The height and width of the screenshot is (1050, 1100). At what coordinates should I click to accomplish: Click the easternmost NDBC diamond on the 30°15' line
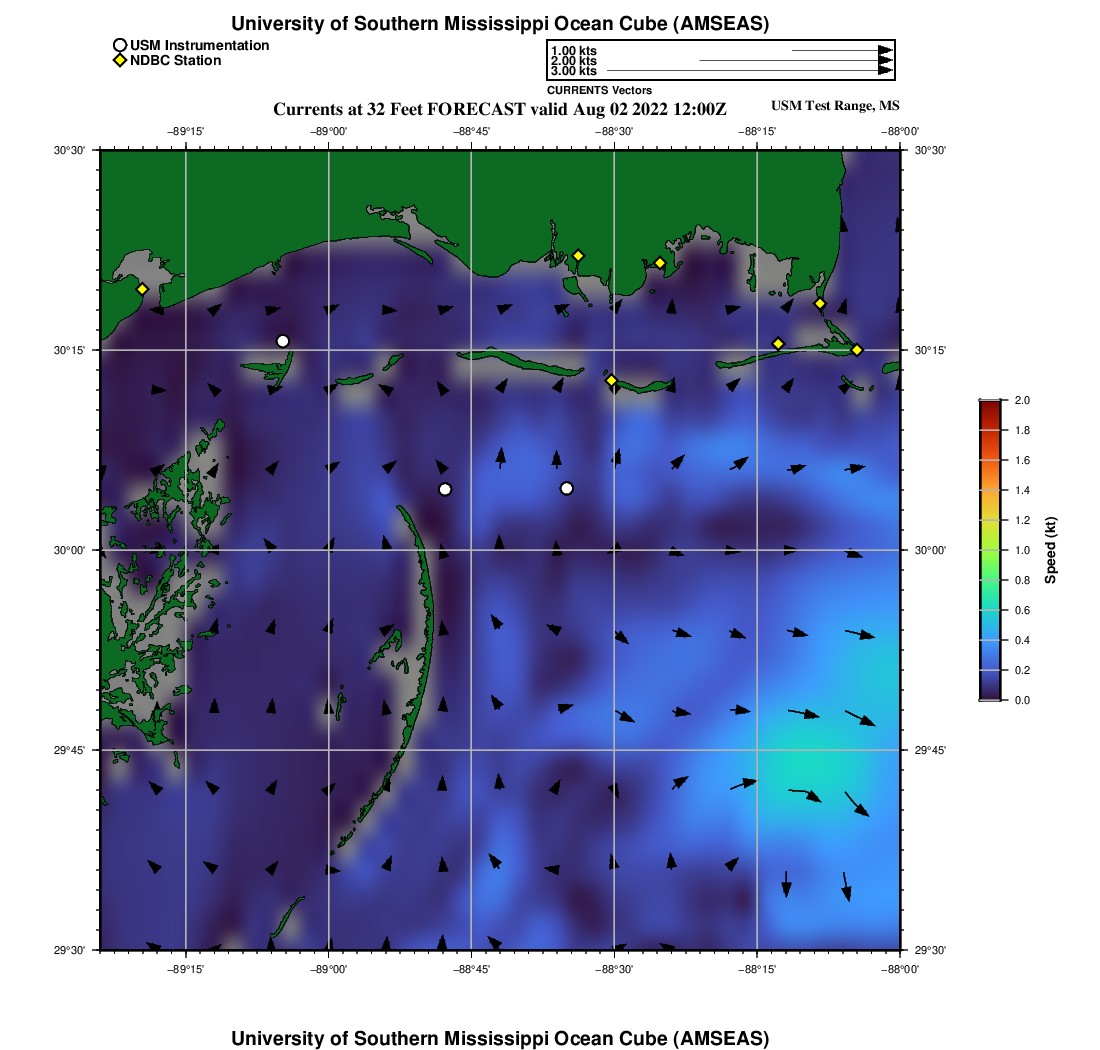857,350
